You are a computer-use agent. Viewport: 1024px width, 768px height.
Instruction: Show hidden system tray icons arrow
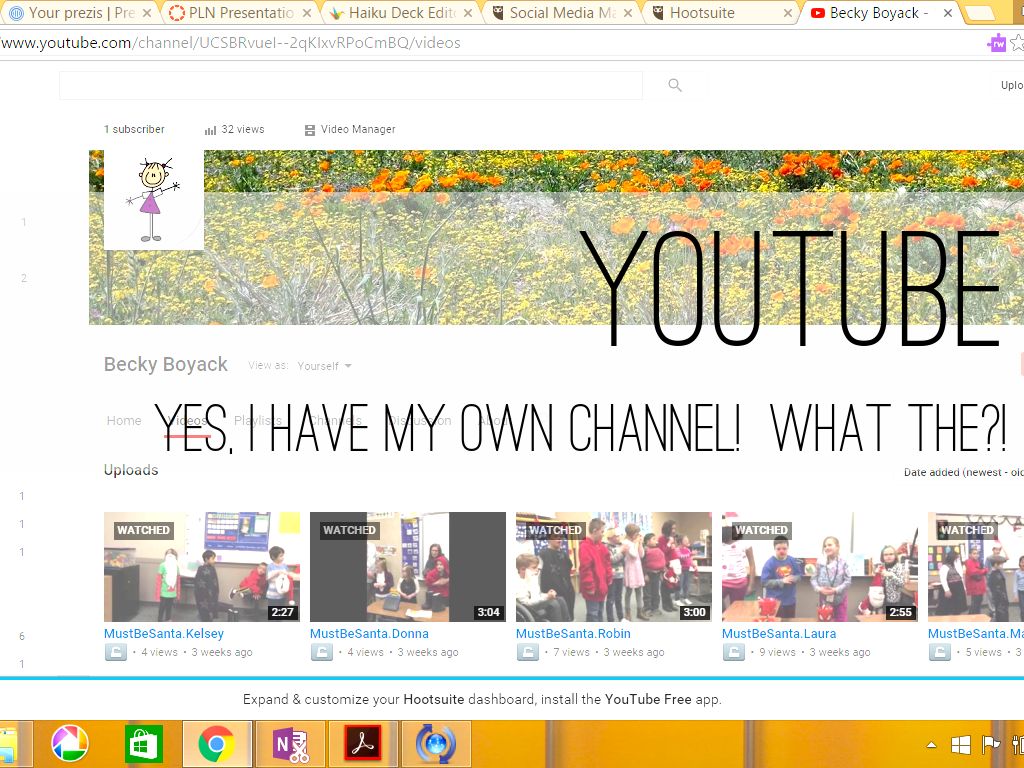tap(931, 745)
